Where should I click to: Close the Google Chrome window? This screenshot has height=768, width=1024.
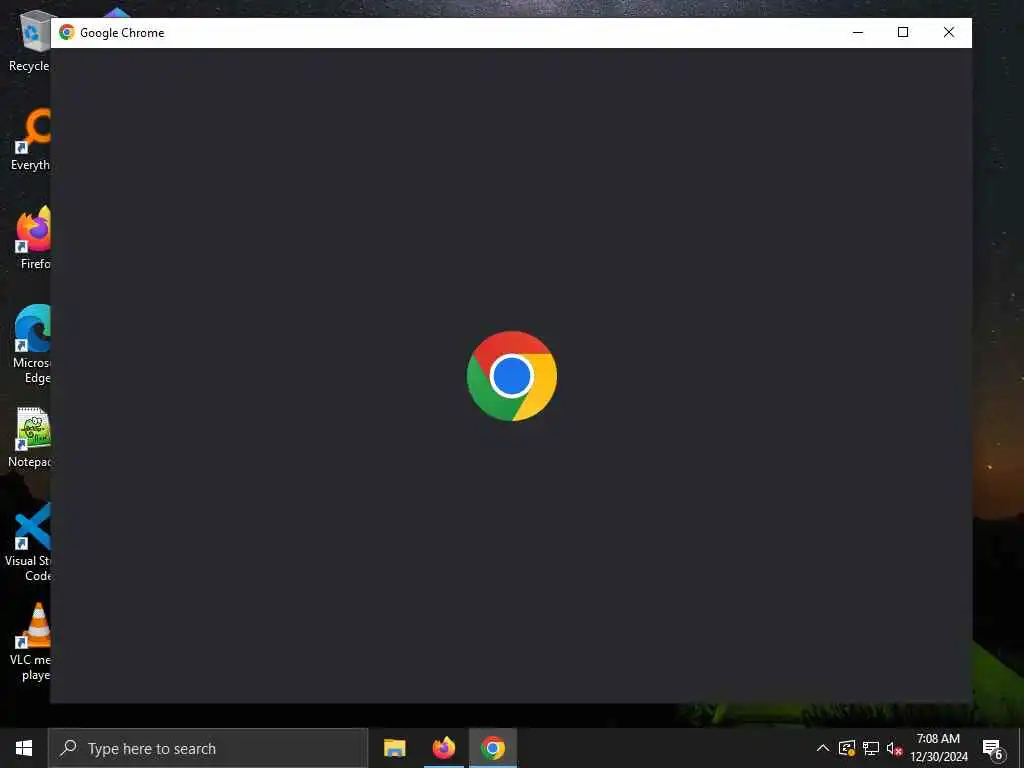tap(948, 33)
